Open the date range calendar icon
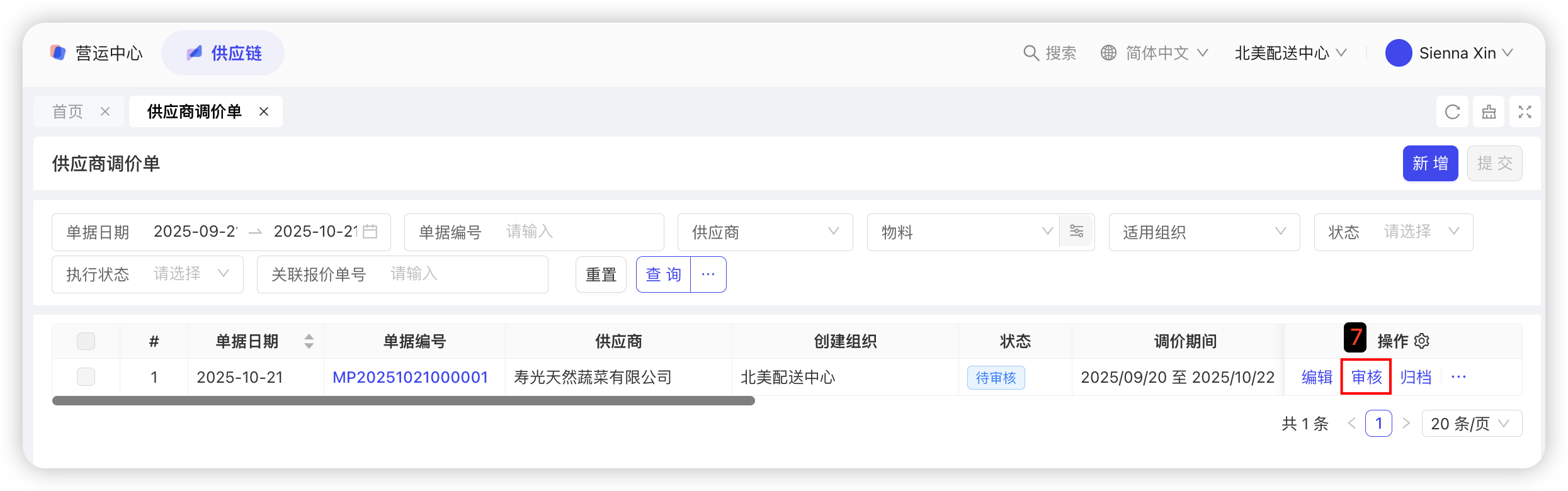 coord(370,232)
